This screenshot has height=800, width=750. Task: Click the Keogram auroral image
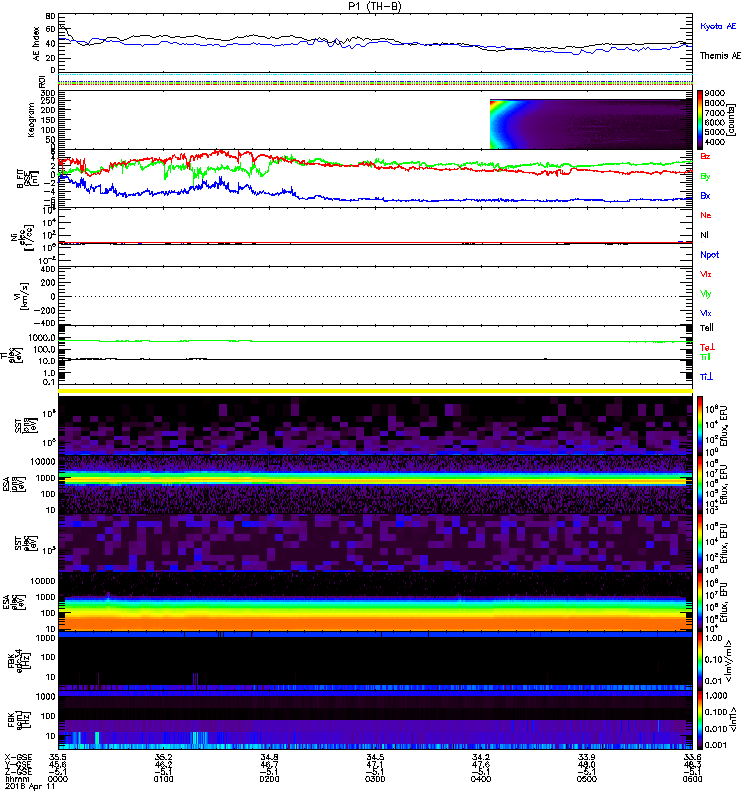pyautogui.click(x=591, y=124)
